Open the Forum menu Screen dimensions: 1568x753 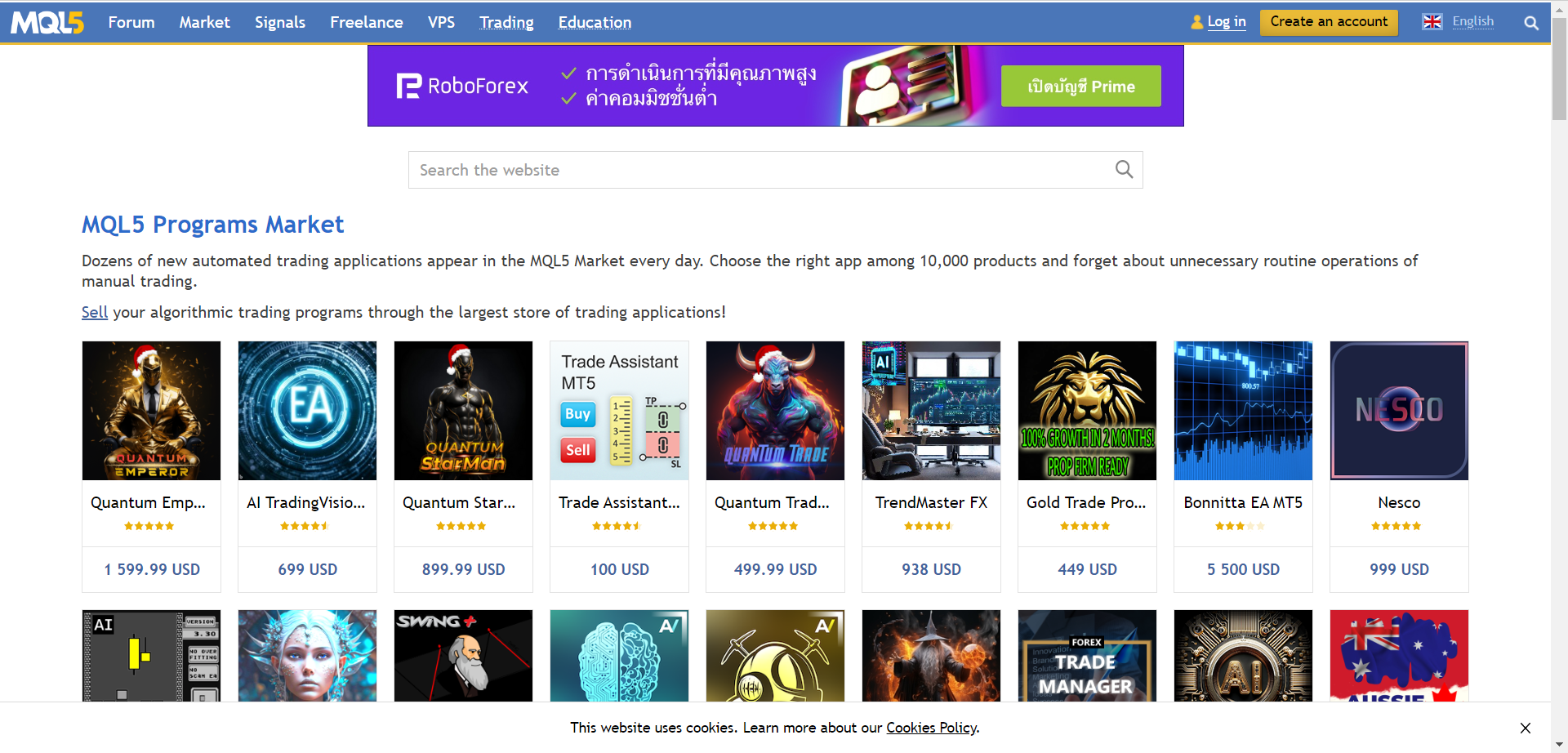click(131, 22)
